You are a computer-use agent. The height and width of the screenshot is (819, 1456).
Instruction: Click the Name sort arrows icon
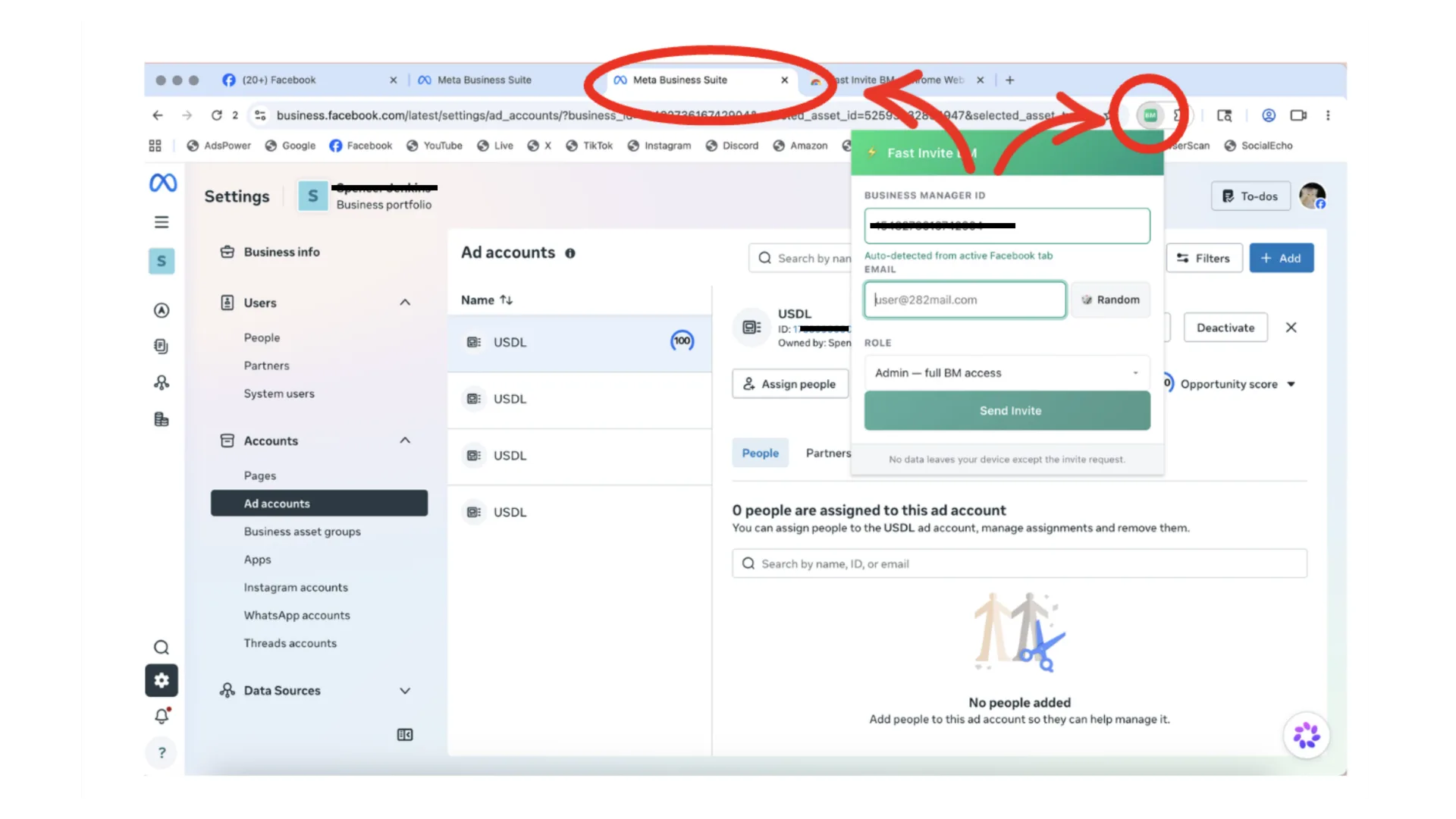(x=506, y=300)
